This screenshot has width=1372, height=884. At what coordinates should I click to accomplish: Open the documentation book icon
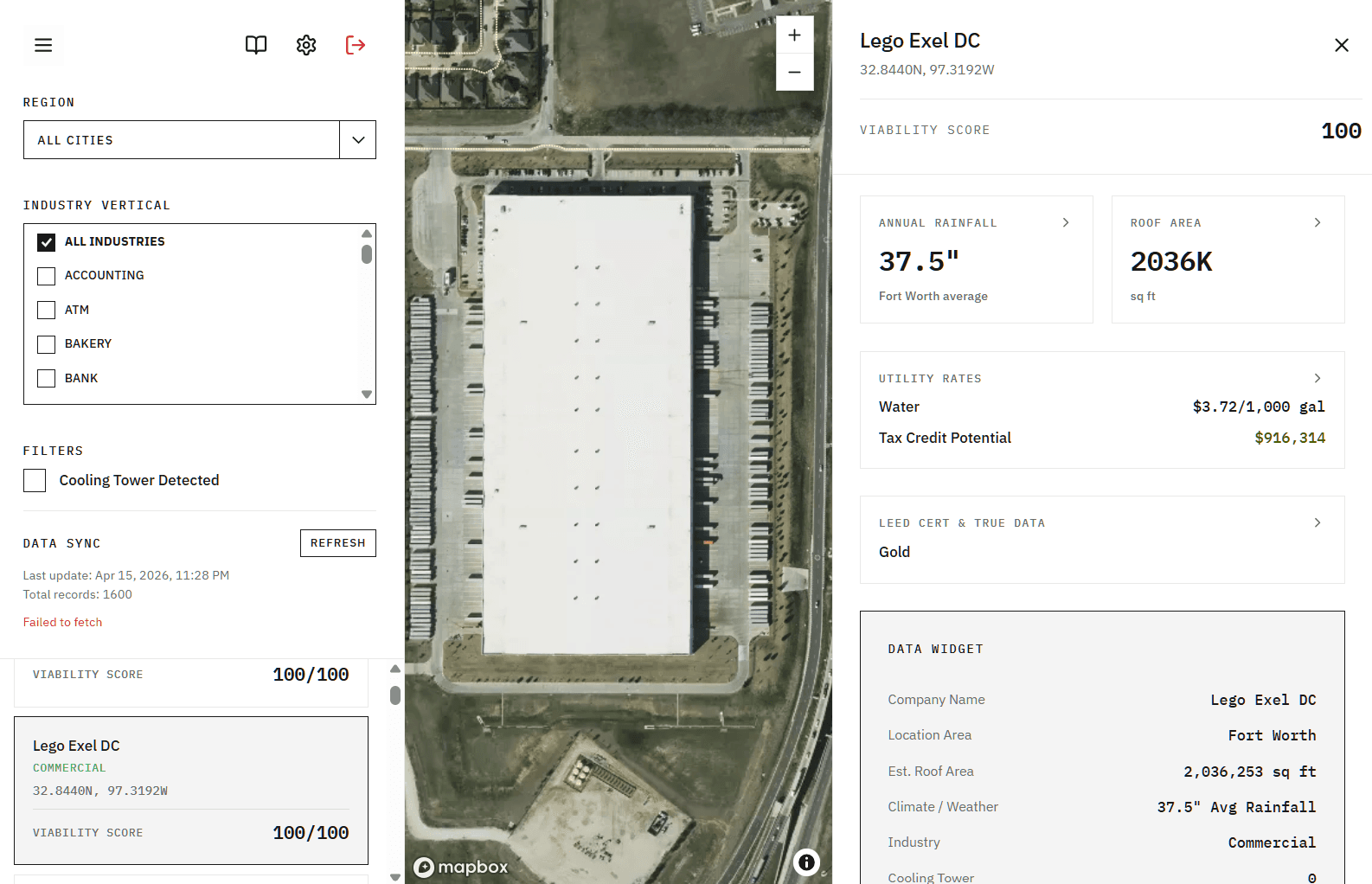point(256,45)
